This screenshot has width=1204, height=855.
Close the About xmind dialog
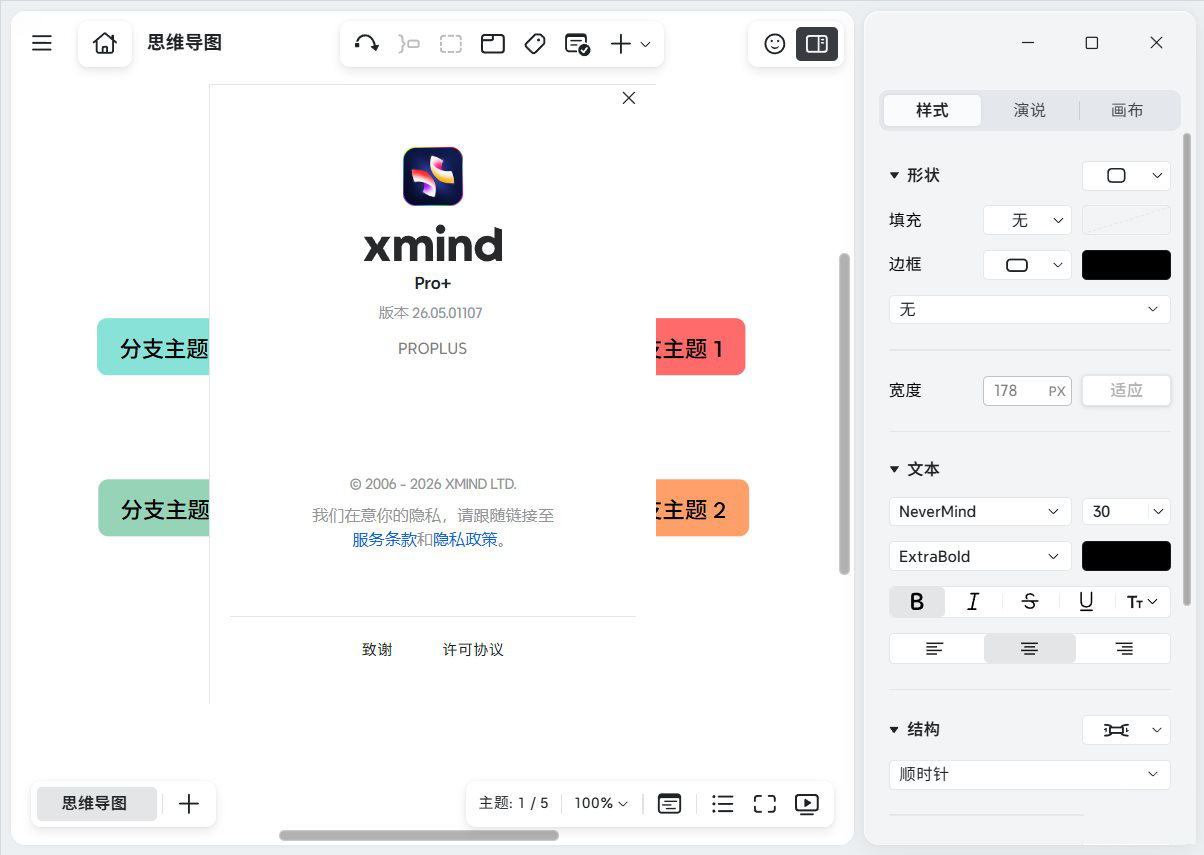(x=629, y=98)
